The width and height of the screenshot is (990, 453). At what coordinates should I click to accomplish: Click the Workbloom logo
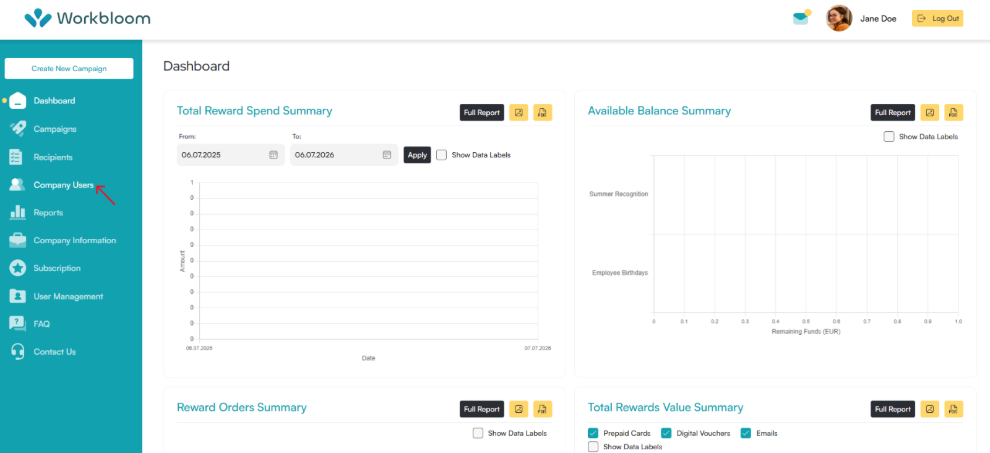[x=87, y=18]
